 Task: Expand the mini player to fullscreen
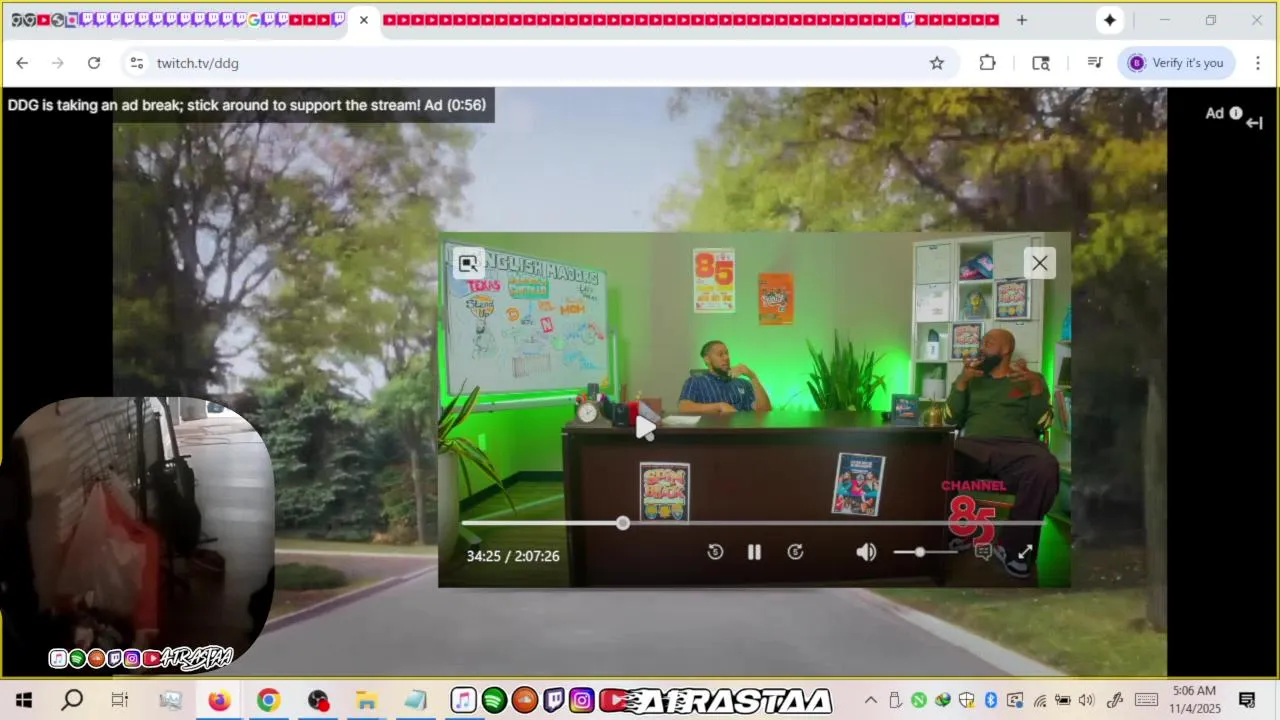point(1025,552)
